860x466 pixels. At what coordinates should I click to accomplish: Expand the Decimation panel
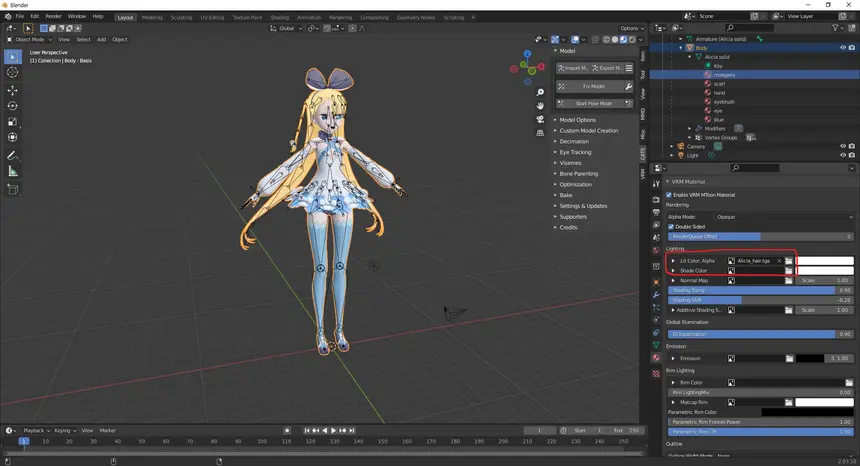(x=574, y=141)
